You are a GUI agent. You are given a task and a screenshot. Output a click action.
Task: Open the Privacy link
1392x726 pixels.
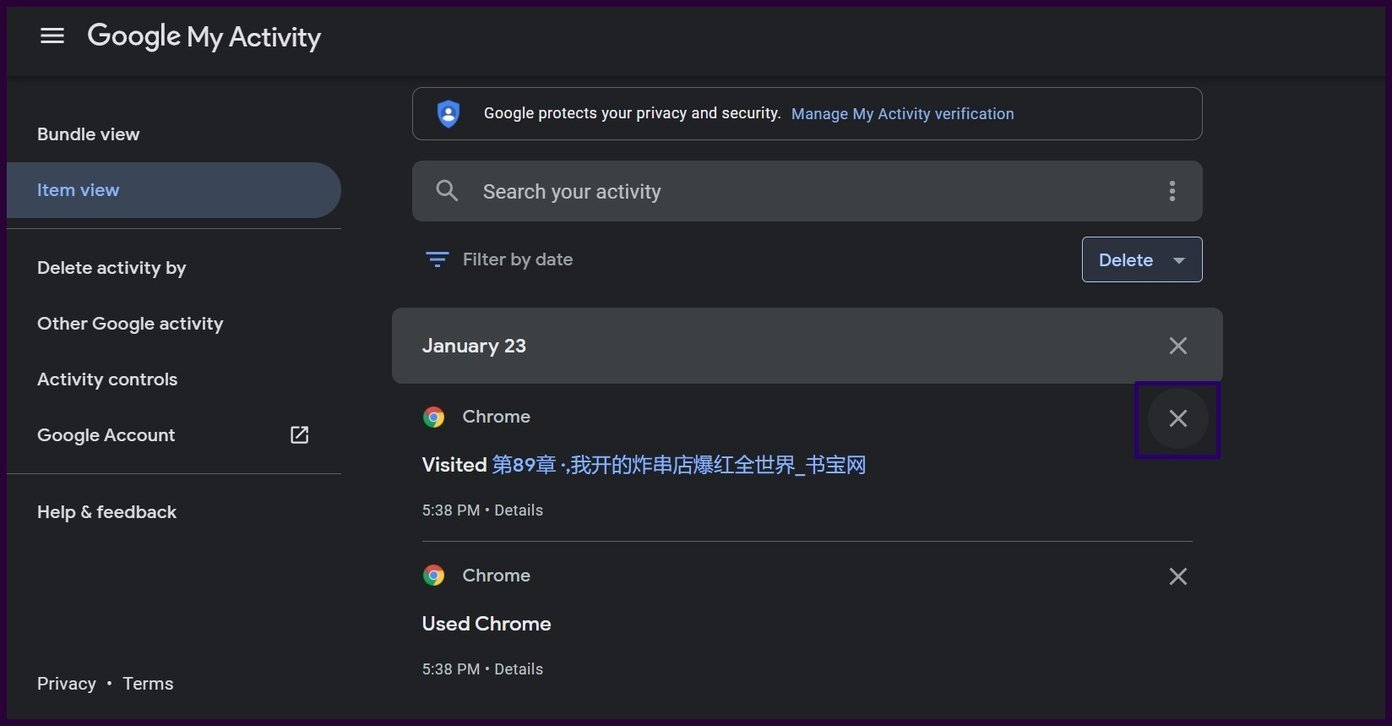66,684
